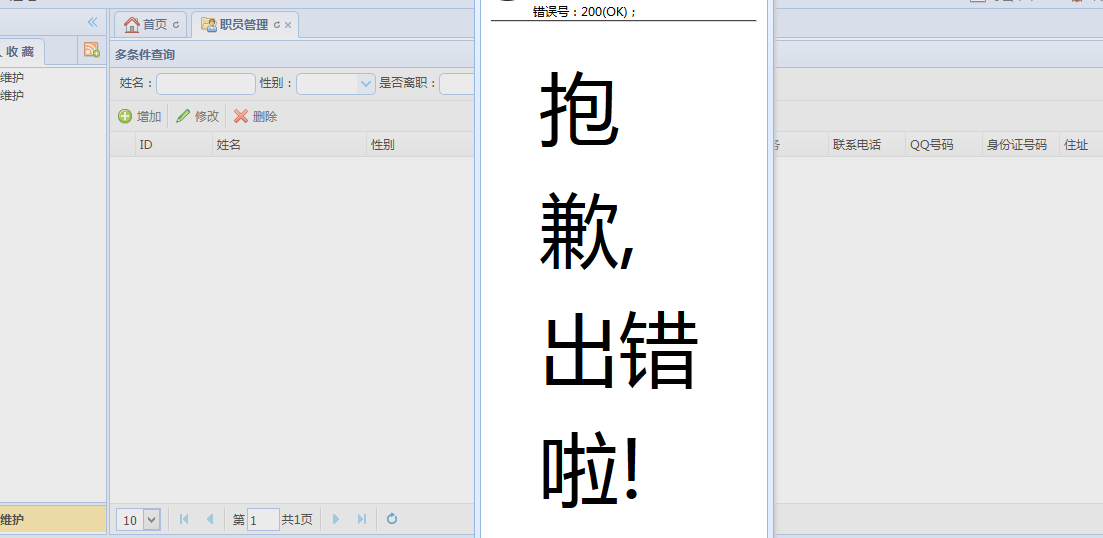Click the RSS feed add icon
Viewport: 1103px width, 538px height.
(x=91, y=49)
